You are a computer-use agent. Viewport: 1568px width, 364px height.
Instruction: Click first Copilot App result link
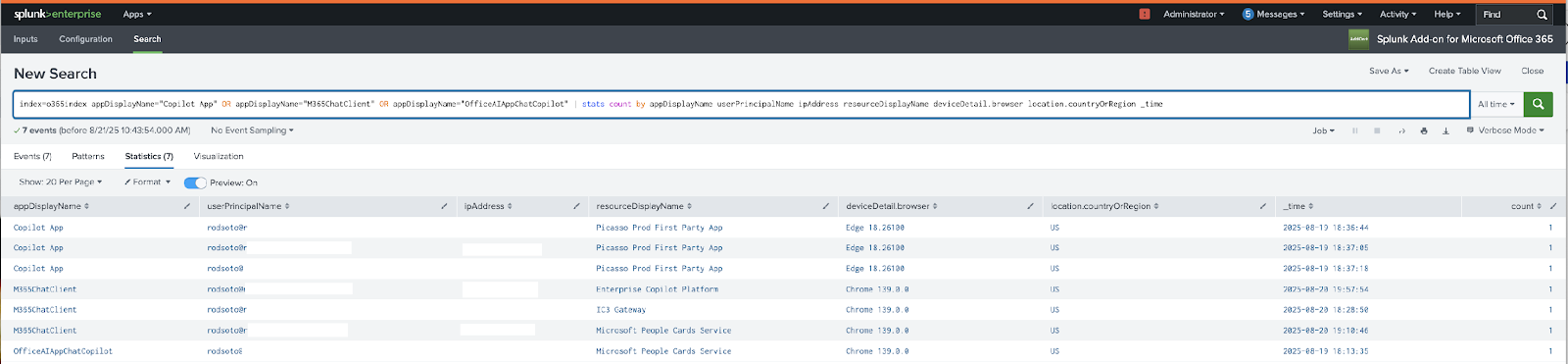(x=38, y=228)
